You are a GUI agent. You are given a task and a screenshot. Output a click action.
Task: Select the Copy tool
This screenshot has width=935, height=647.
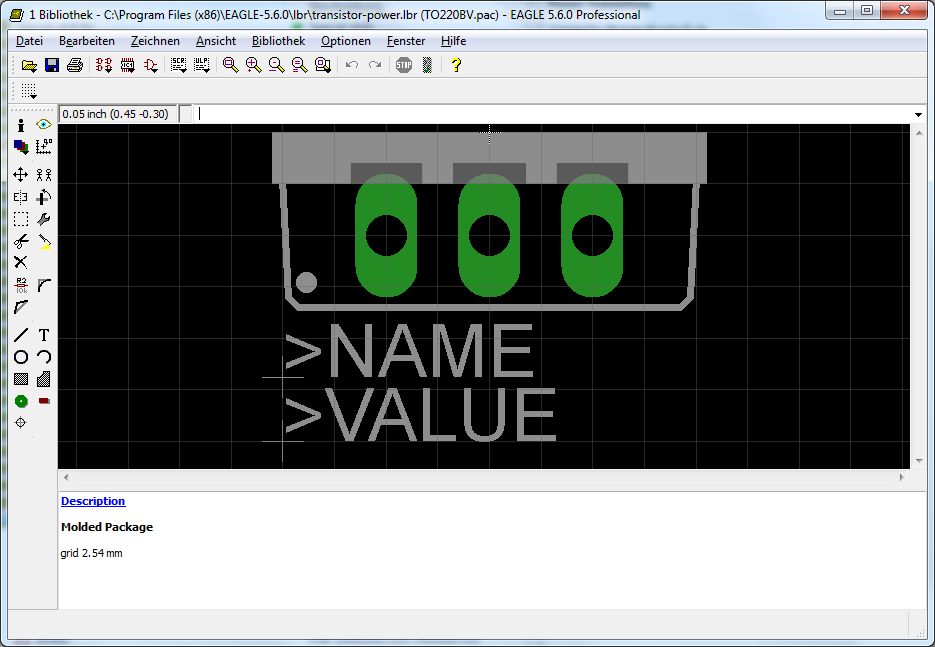tap(44, 175)
